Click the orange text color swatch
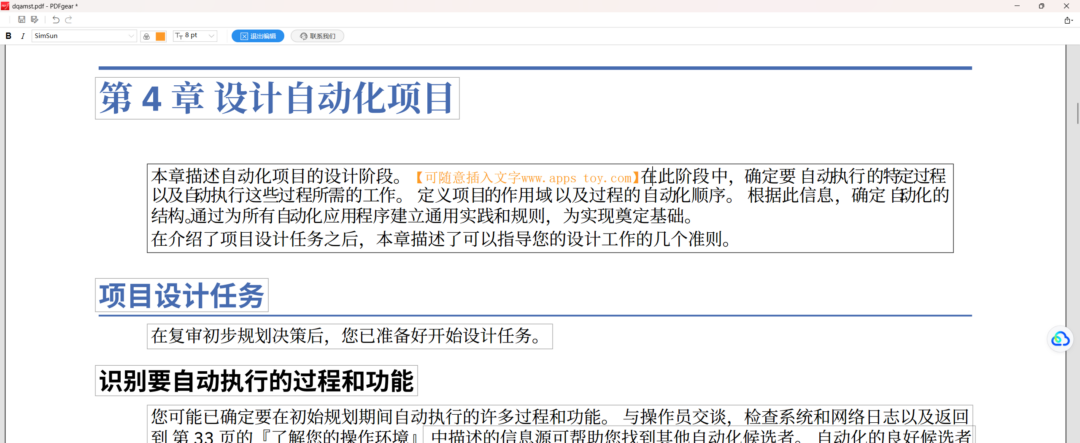This screenshot has width=1080, height=443. 160,37
